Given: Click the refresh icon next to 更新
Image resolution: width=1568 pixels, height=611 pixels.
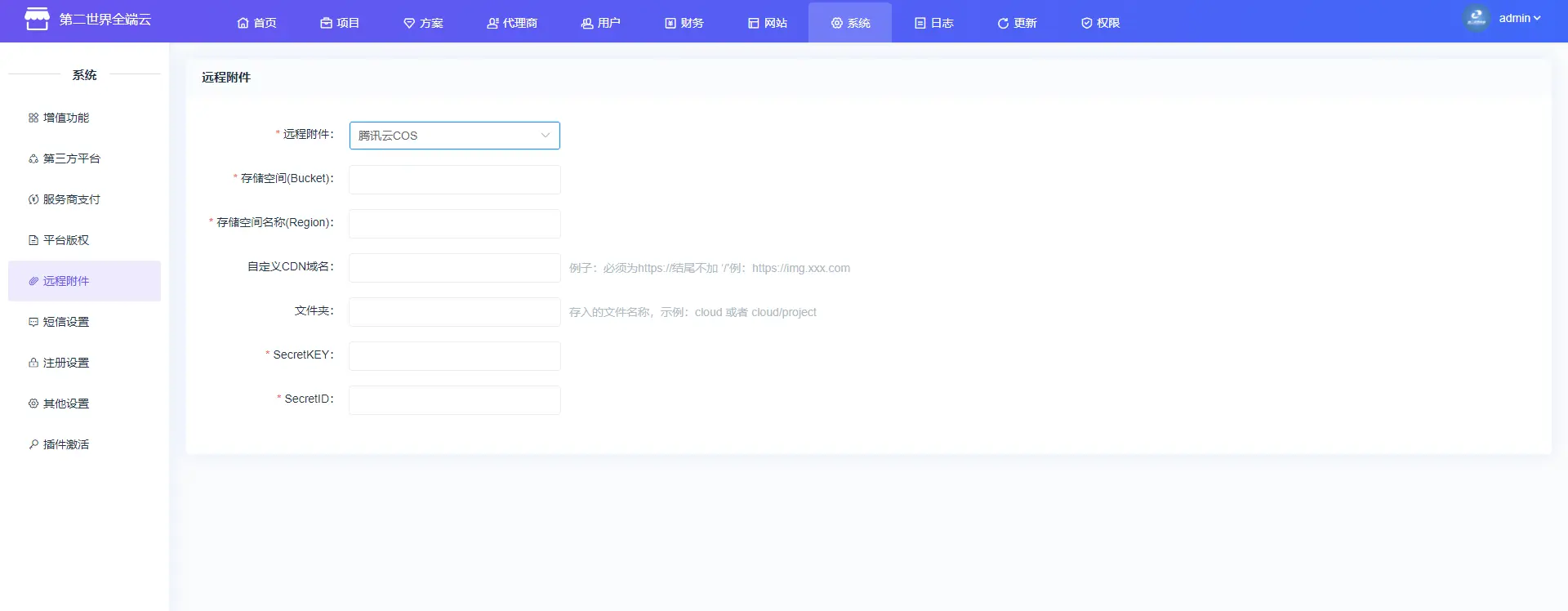Looking at the screenshot, I should click(x=1003, y=24).
